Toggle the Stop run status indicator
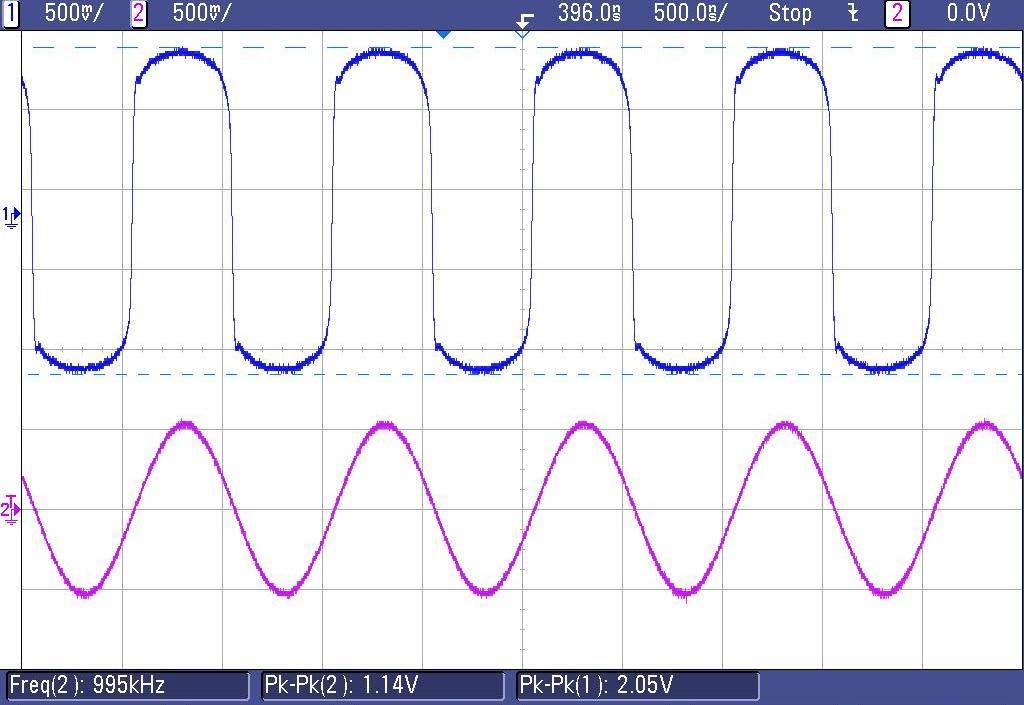The image size is (1024, 705). point(790,13)
